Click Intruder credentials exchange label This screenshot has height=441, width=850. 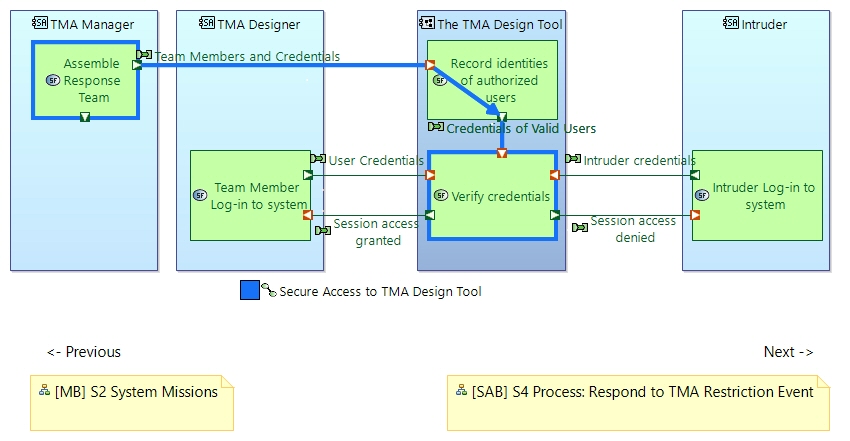point(640,160)
